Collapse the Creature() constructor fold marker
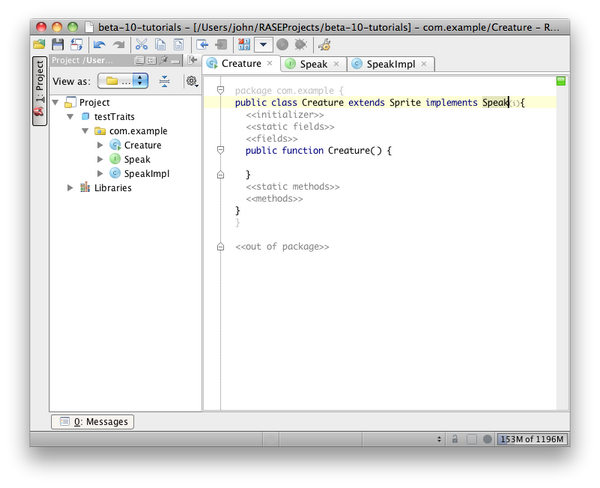The width and height of the screenshot is (600, 488). [x=220, y=150]
